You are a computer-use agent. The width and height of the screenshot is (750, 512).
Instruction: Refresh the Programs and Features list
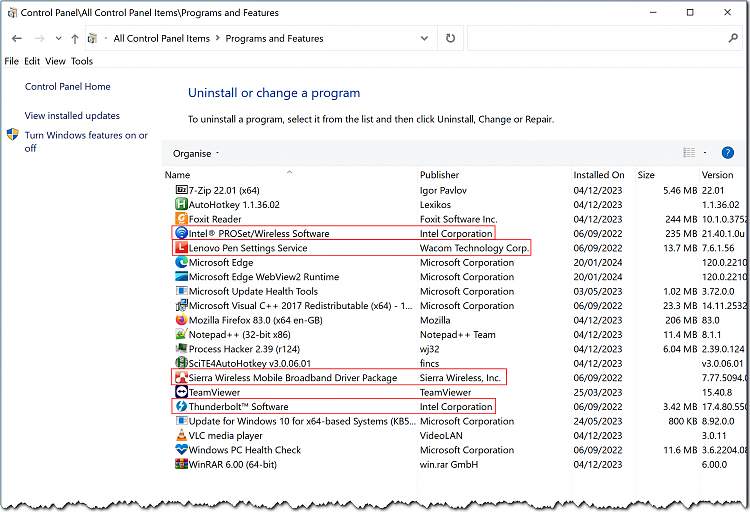pyautogui.click(x=450, y=38)
